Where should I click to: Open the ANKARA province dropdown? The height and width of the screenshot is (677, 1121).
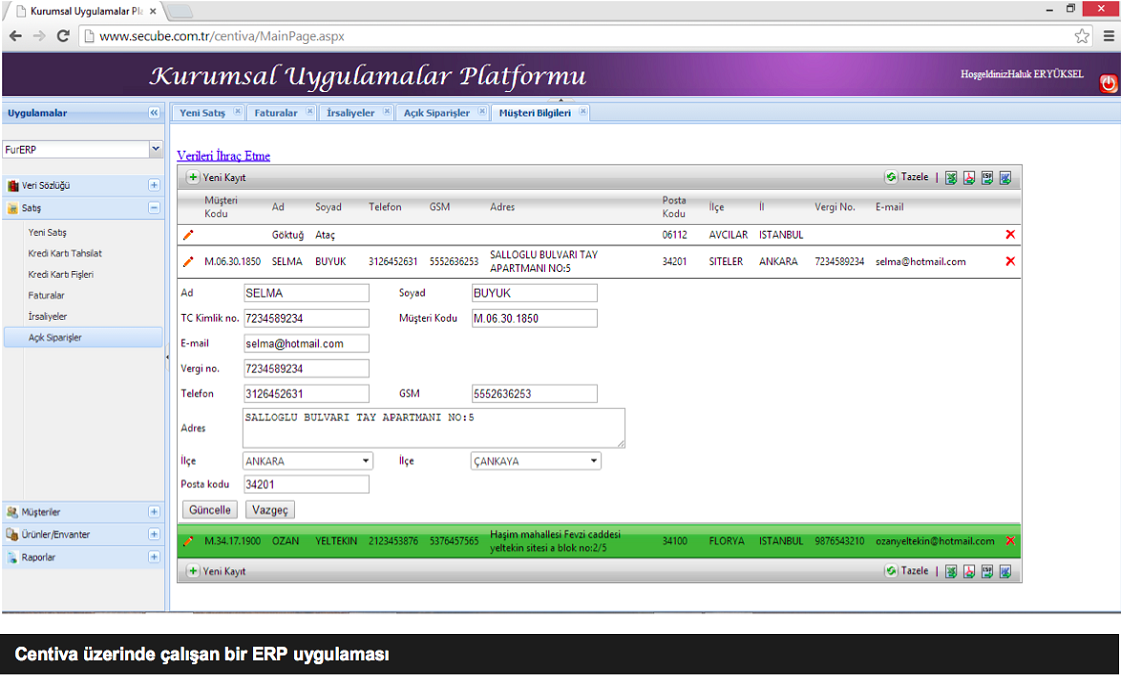pos(366,461)
